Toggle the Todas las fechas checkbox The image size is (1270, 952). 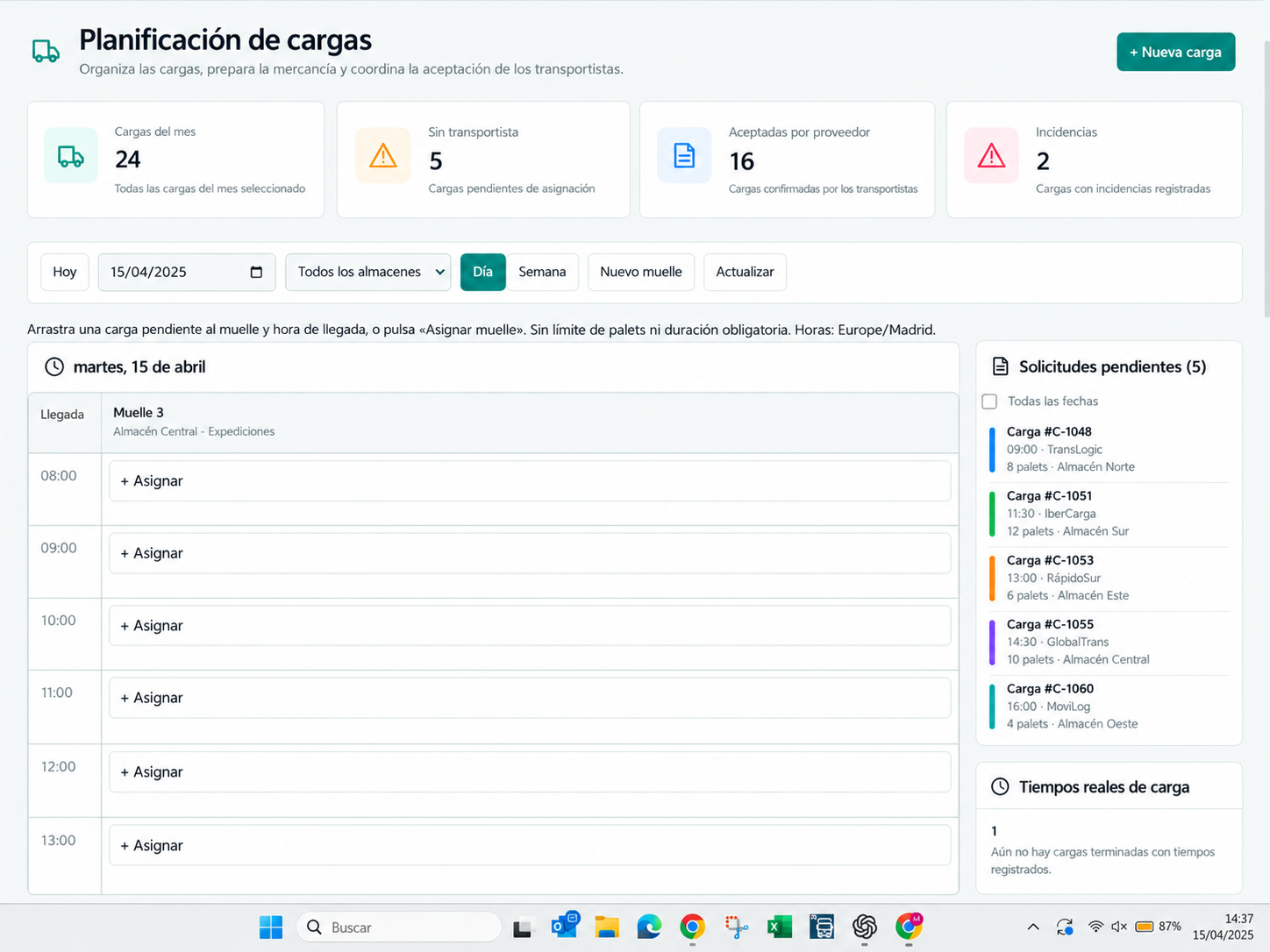coord(989,401)
